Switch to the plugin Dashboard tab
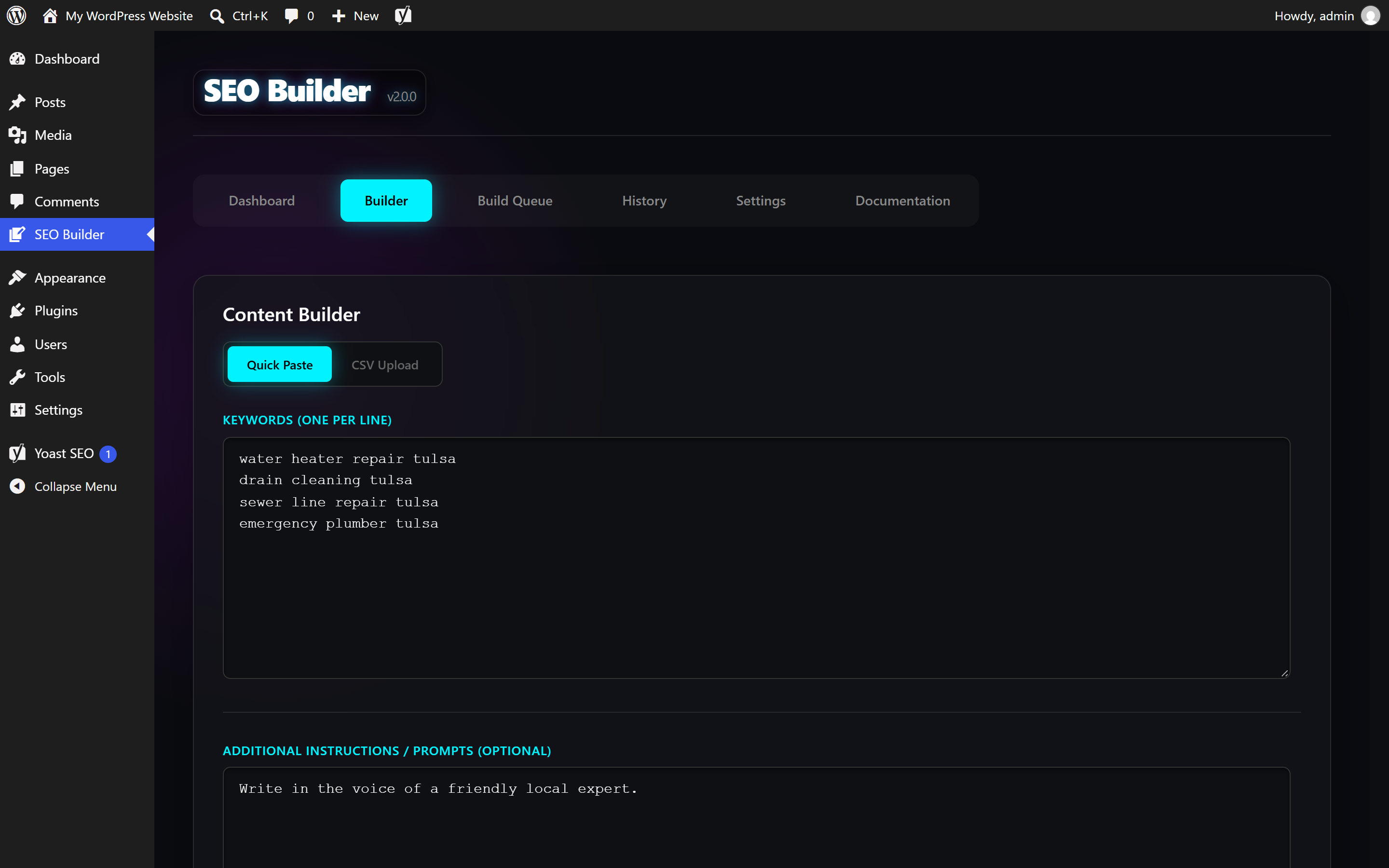Image resolution: width=1389 pixels, height=868 pixels. (262, 200)
